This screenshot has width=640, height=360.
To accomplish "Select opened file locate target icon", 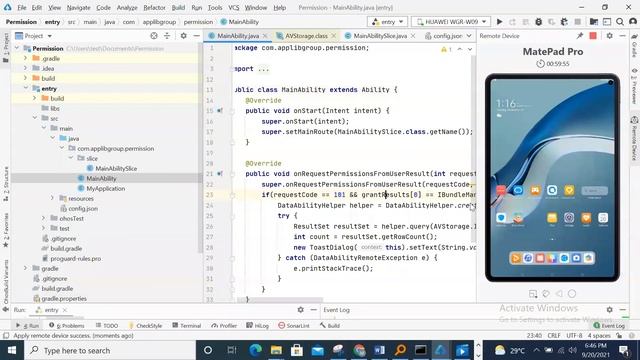I will (x=154, y=36).
